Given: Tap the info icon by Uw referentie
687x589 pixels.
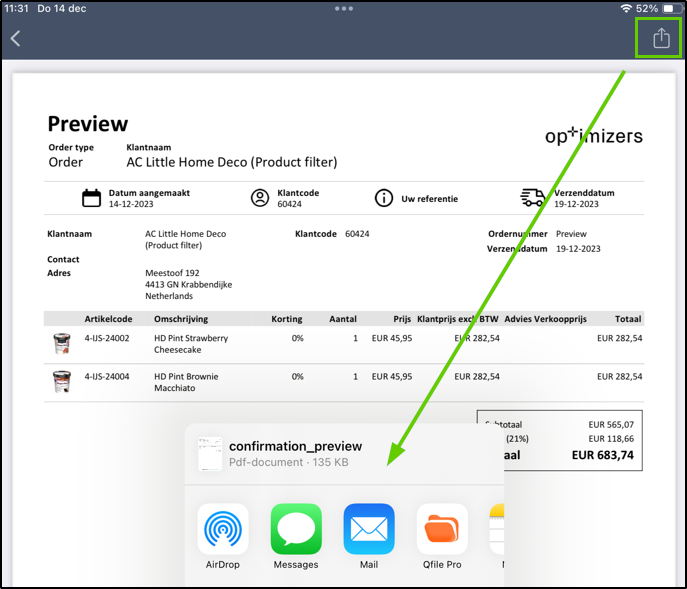Looking at the screenshot, I should (x=384, y=198).
